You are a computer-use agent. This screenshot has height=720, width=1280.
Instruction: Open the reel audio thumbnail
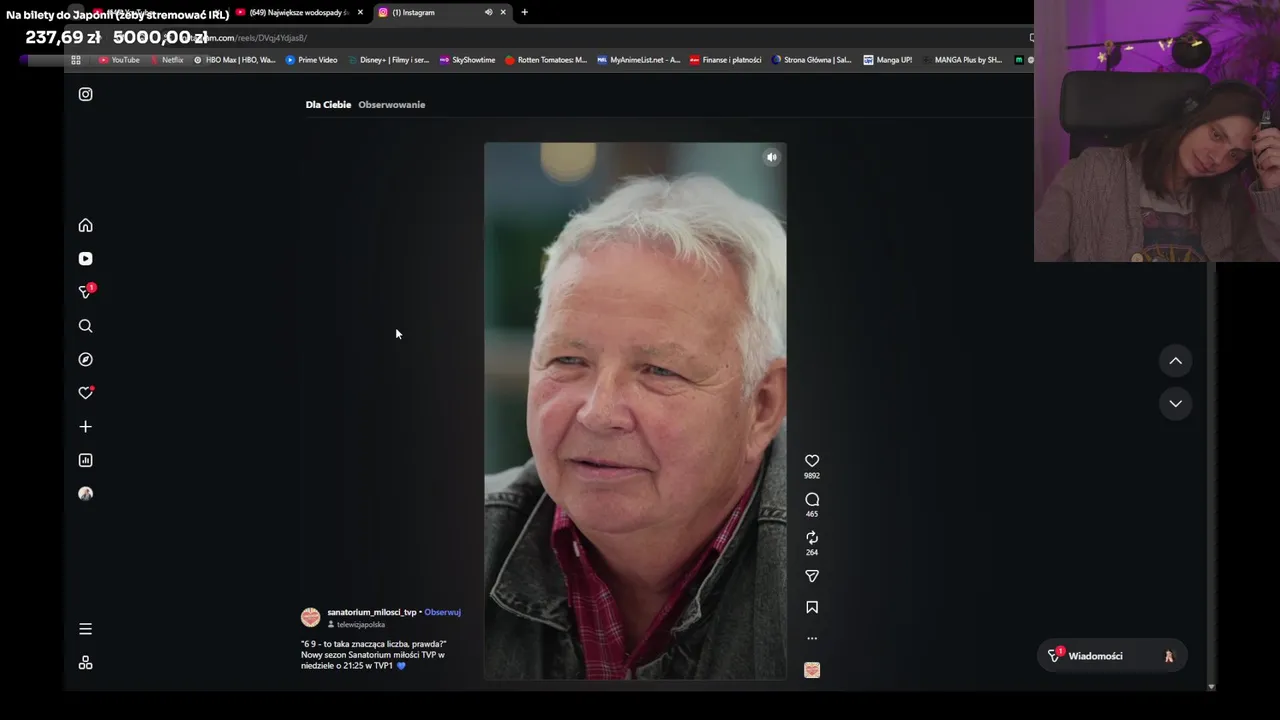(812, 670)
